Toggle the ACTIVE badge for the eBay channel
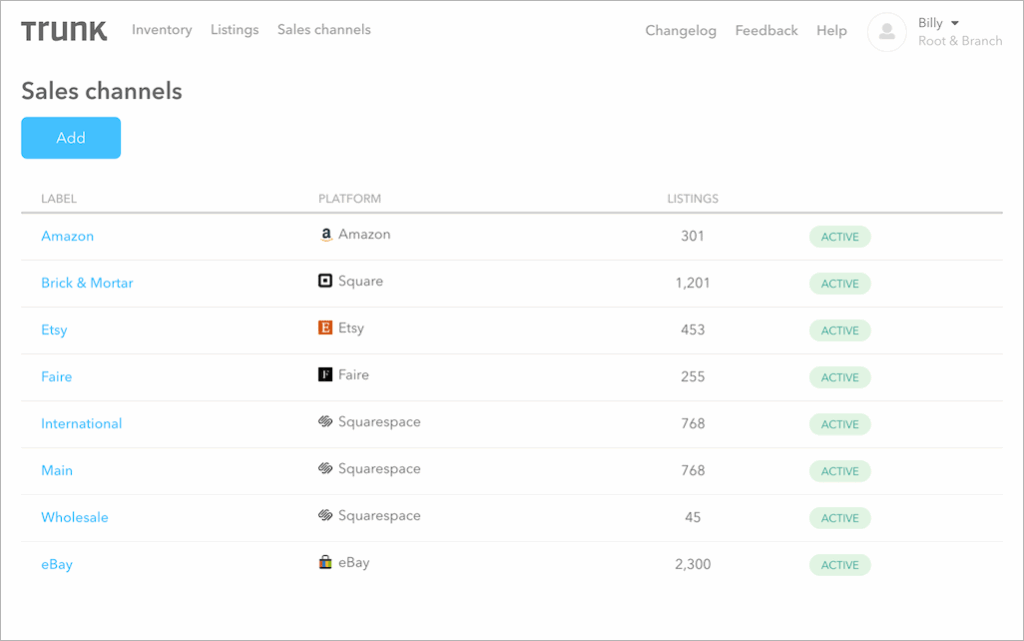 [x=839, y=564]
